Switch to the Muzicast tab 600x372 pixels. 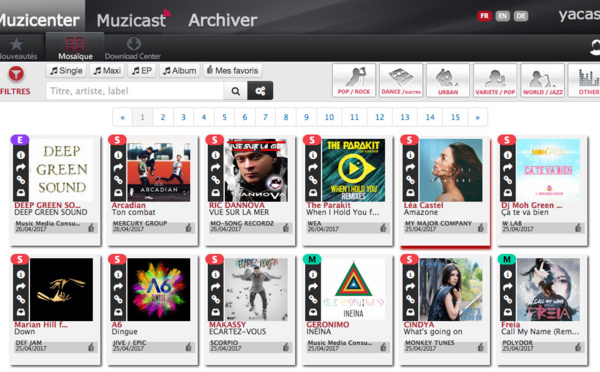point(133,19)
